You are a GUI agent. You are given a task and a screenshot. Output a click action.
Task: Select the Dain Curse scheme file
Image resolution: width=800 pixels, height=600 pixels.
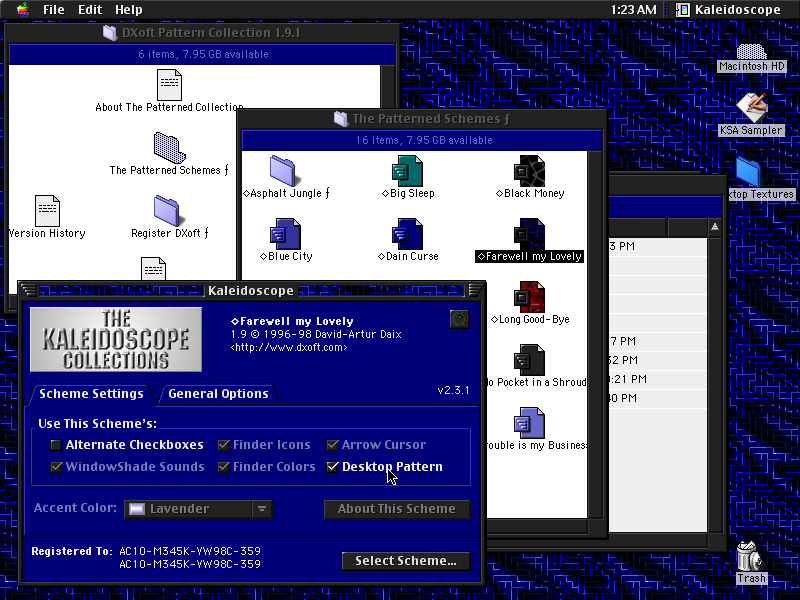[407, 234]
